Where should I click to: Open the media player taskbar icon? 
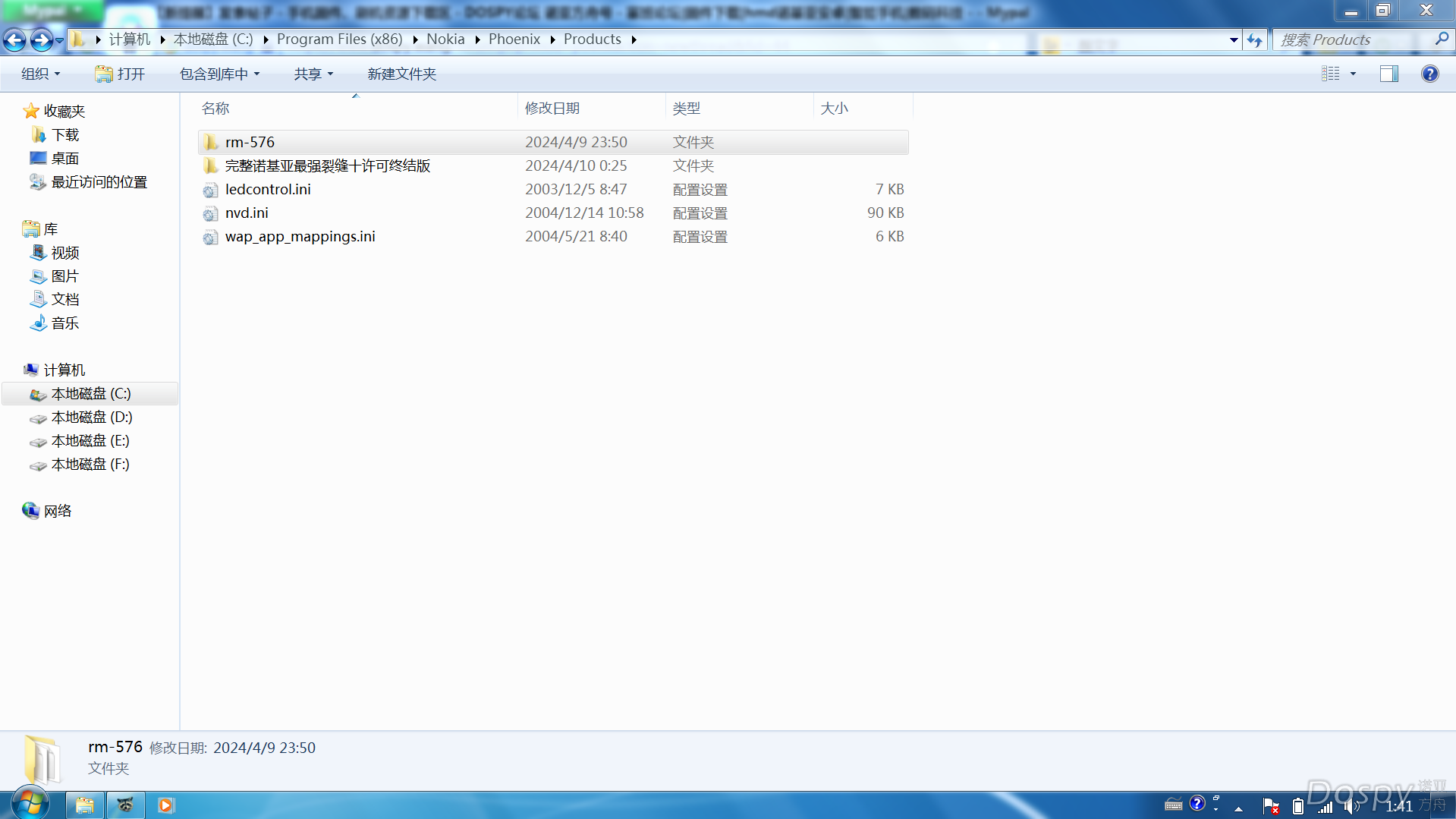click(x=165, y=805)
